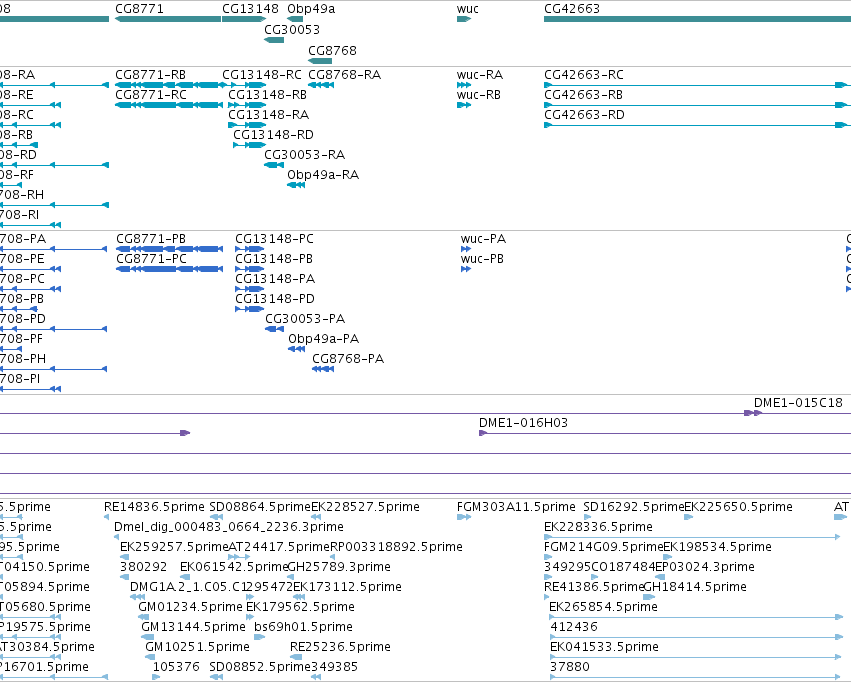Image resolution: width=851 pixels, height=682 pixels.
Task: Select the CG13148-RC transcript label
Action: click(x=262, y=74)
